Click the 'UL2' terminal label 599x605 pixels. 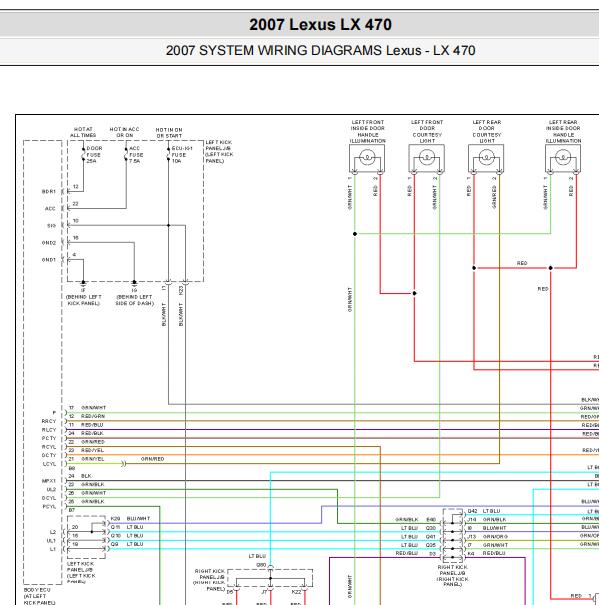51,489
